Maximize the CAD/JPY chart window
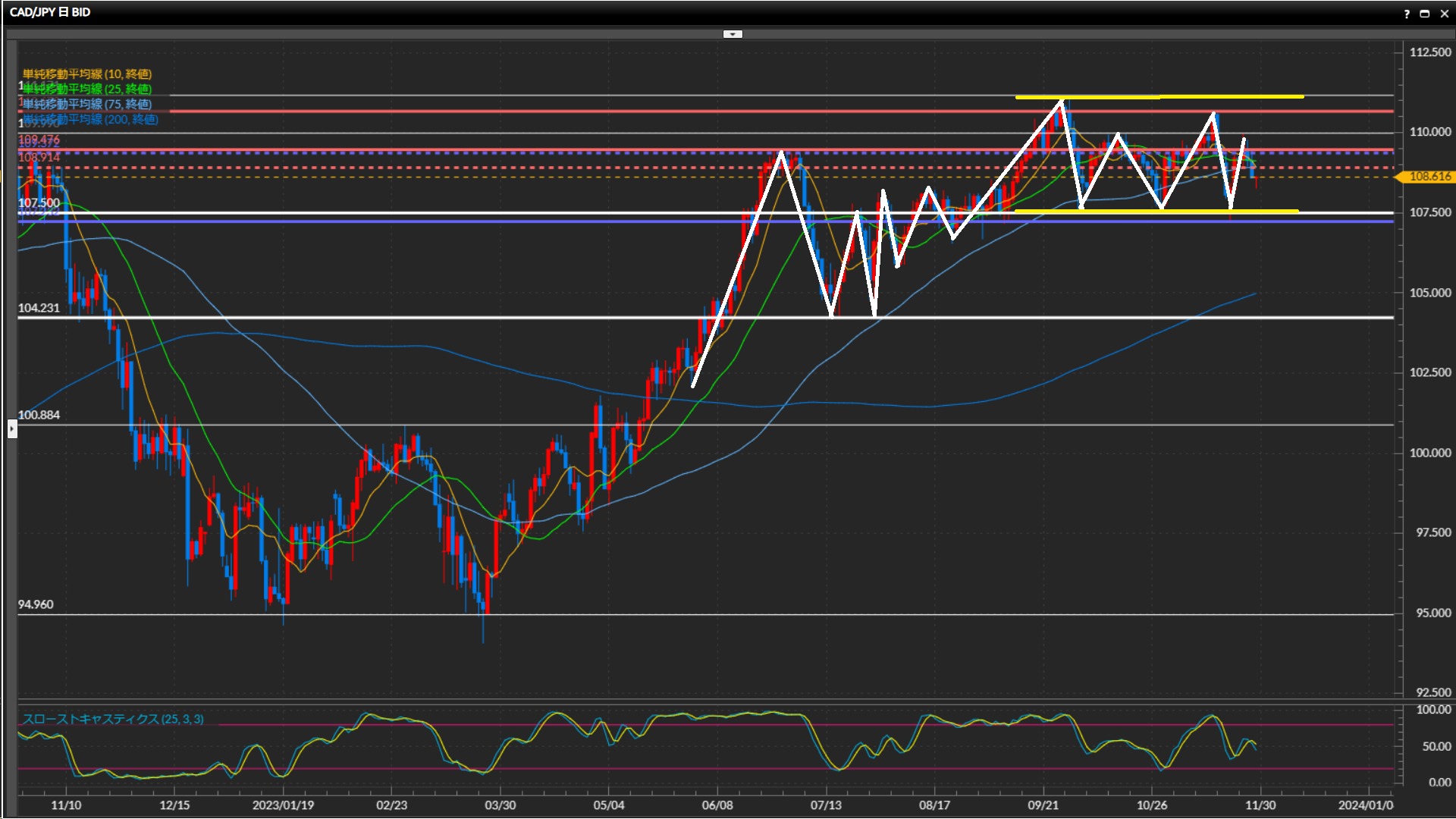1456x819 pixels. [x=1425, y=14]
